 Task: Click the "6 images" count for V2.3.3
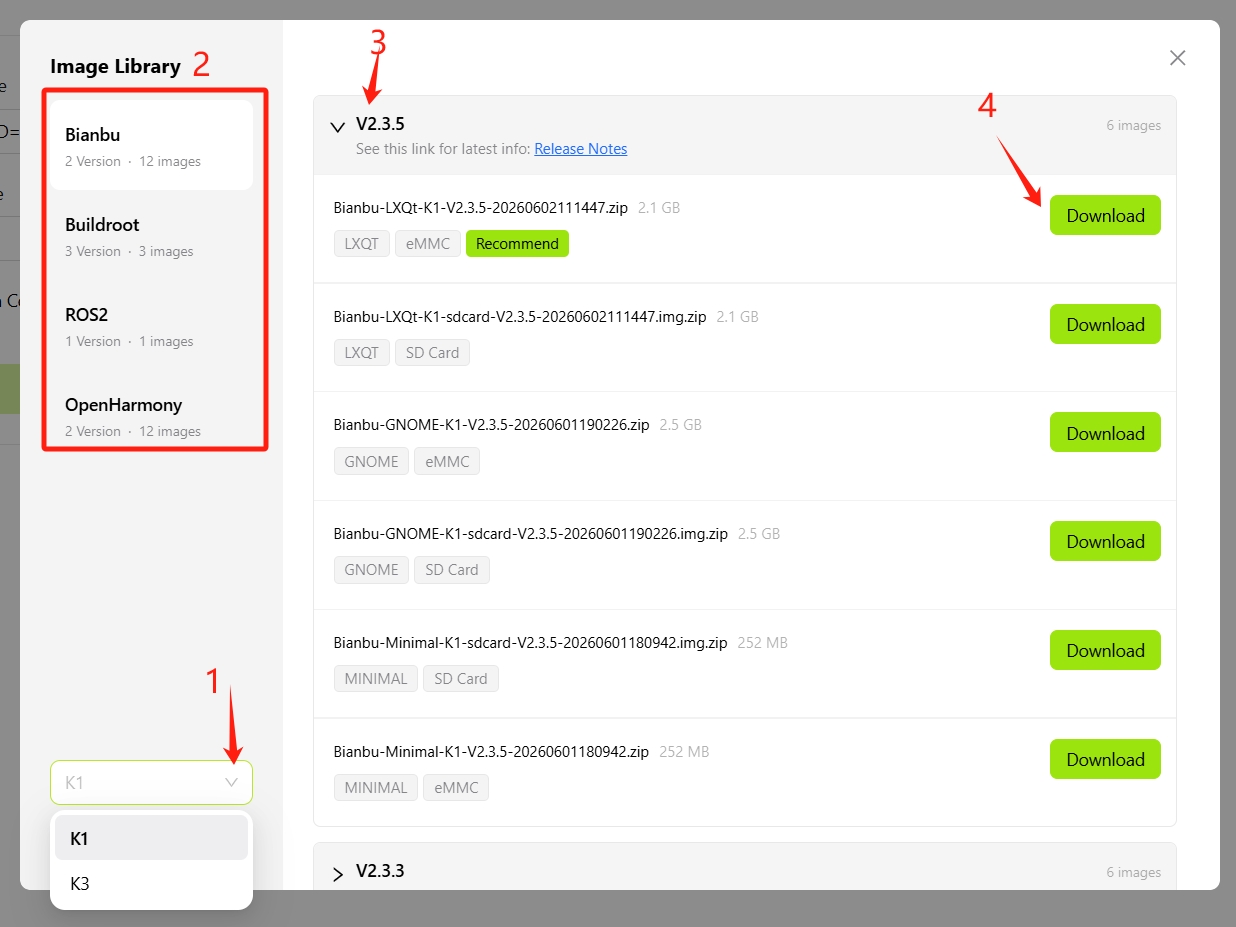[1133, 873]
